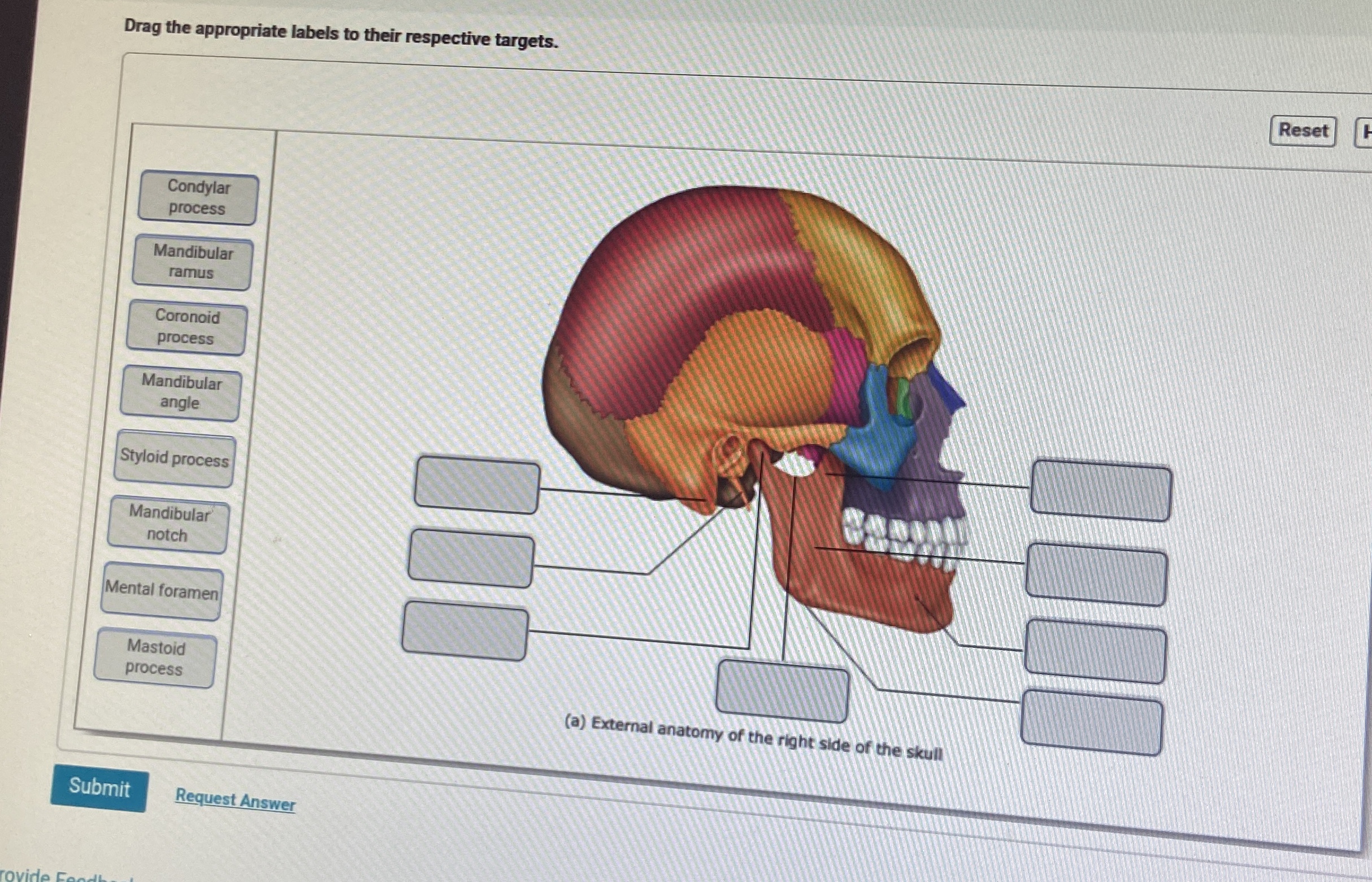
Task: Click the middle-left empty target box
Action: (471, 559)
